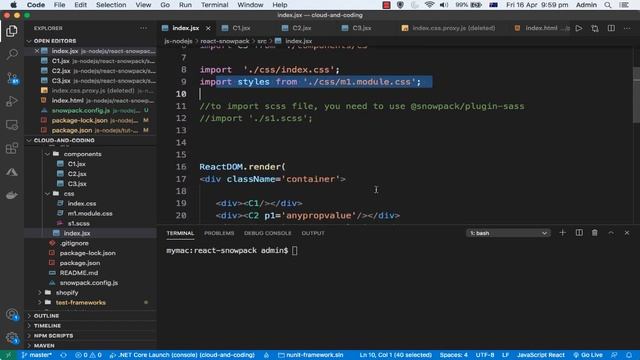The height and width of the screenshot is (360, 640).
Task: Switch to the C2.jsx tab
Action: coord(302,28)
